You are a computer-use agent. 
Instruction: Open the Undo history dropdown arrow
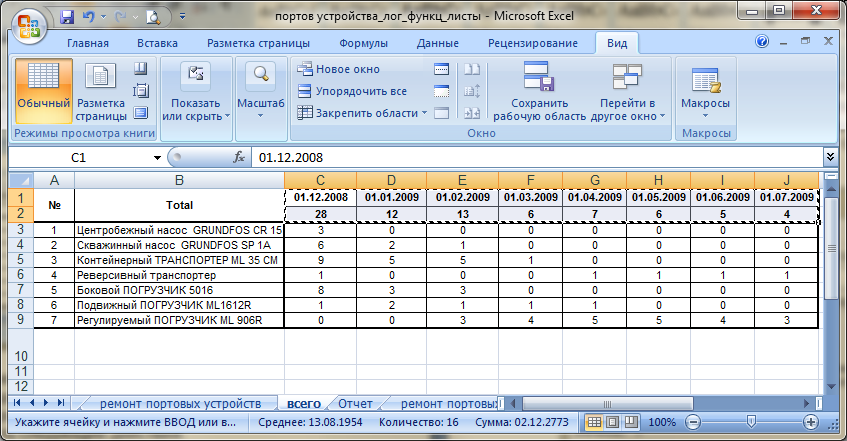pos(104,17)
